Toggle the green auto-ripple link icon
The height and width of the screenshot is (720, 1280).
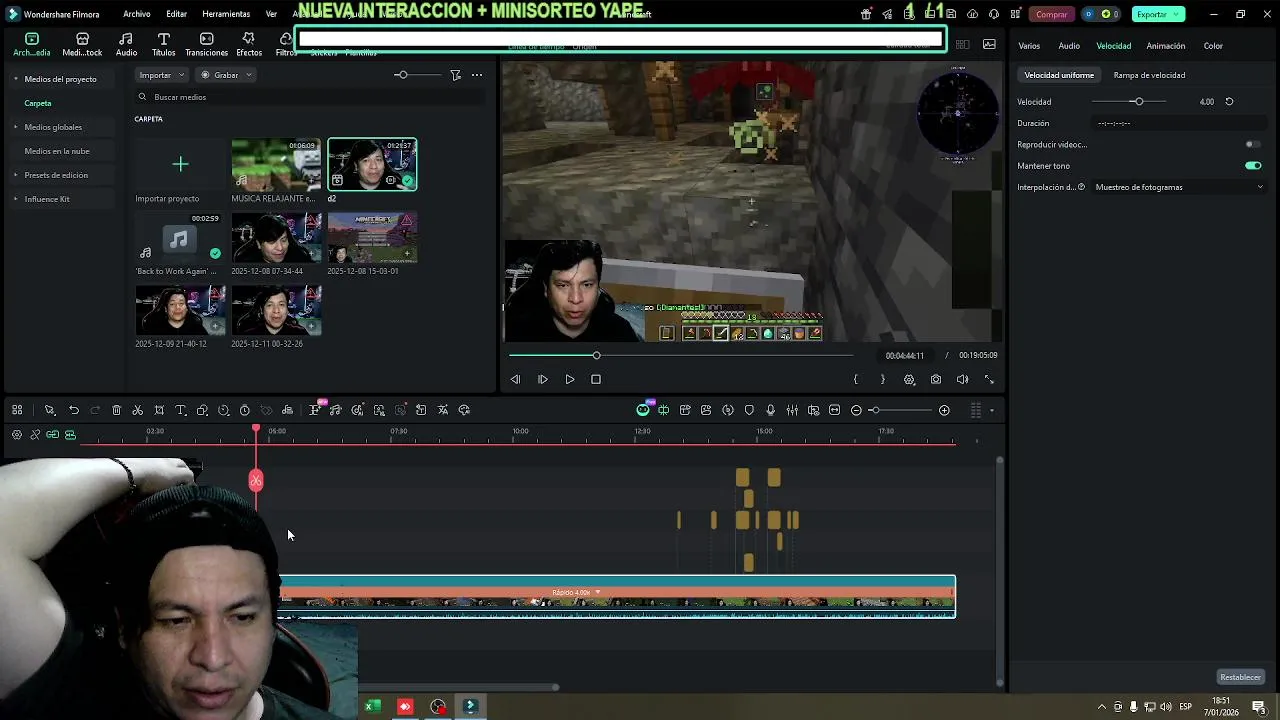53,435
